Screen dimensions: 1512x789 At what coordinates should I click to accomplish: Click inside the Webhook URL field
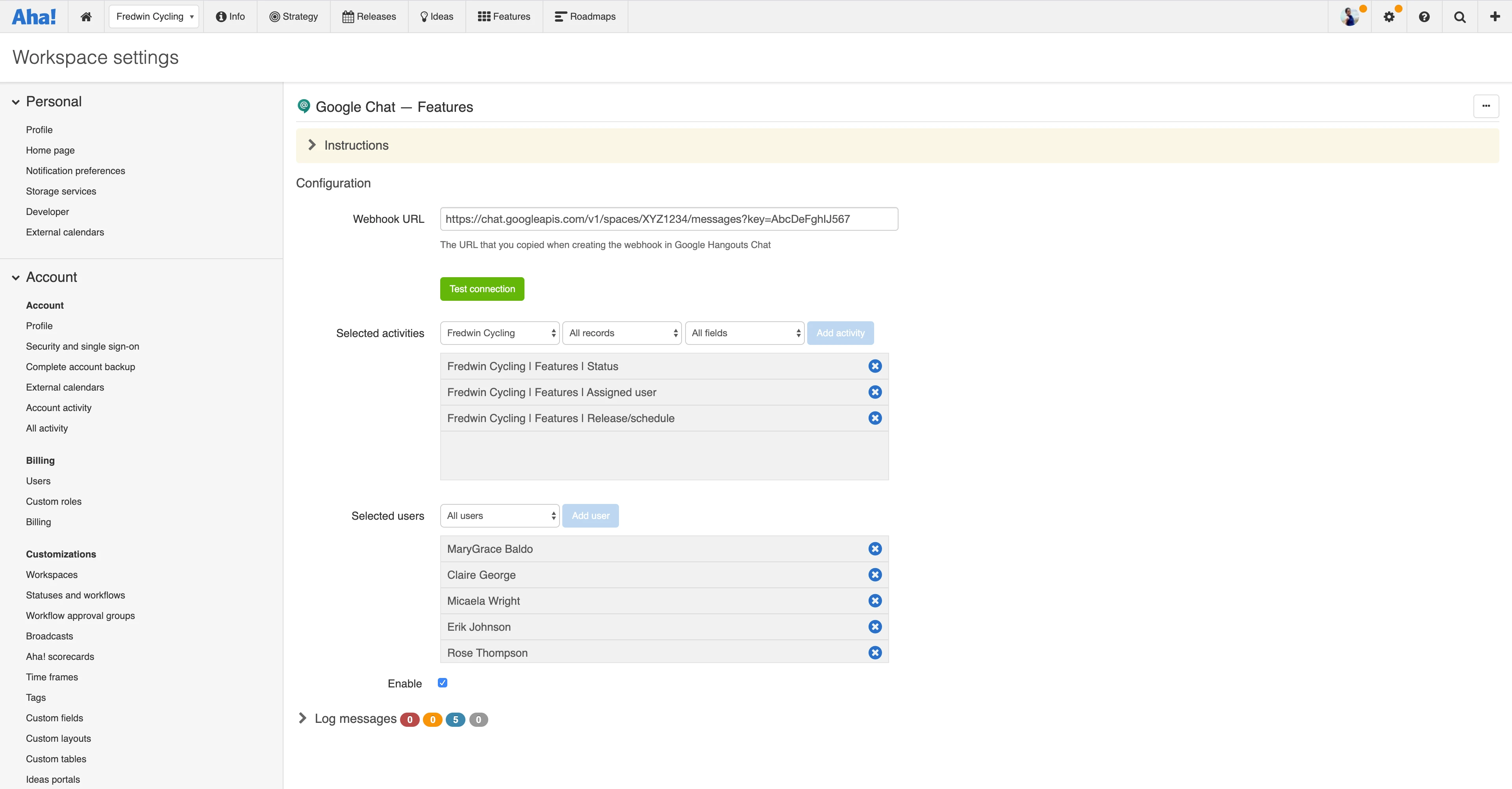(x=669, y=219)
